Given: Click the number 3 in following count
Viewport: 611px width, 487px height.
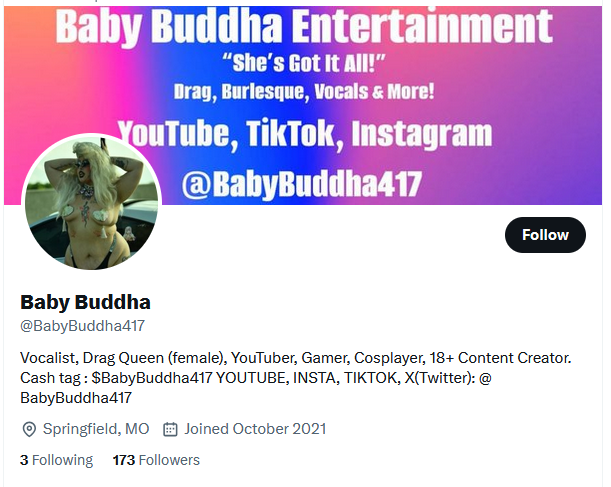Looking at the screenshot, I should pyautogui.click(x=24, y=460).
